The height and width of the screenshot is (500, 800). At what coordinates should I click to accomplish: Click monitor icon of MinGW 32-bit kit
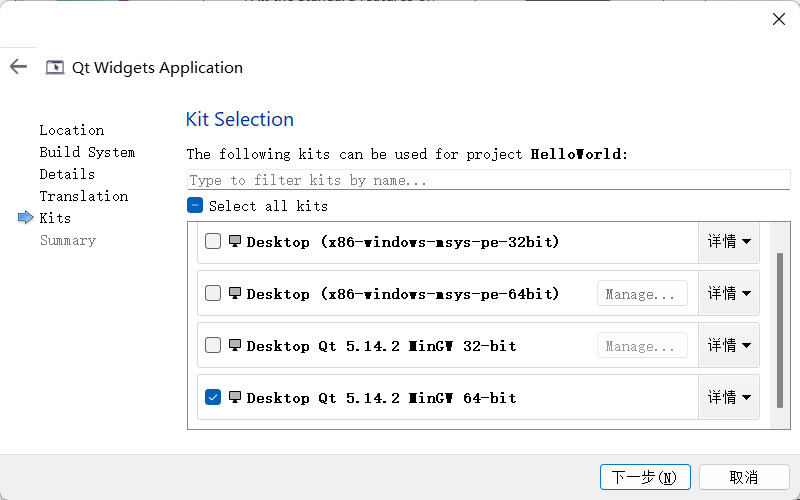point(235,345)
